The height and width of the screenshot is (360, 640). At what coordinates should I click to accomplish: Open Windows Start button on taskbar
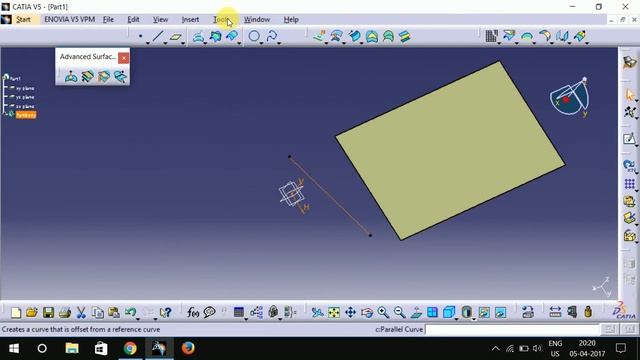(x=13, y=348)
